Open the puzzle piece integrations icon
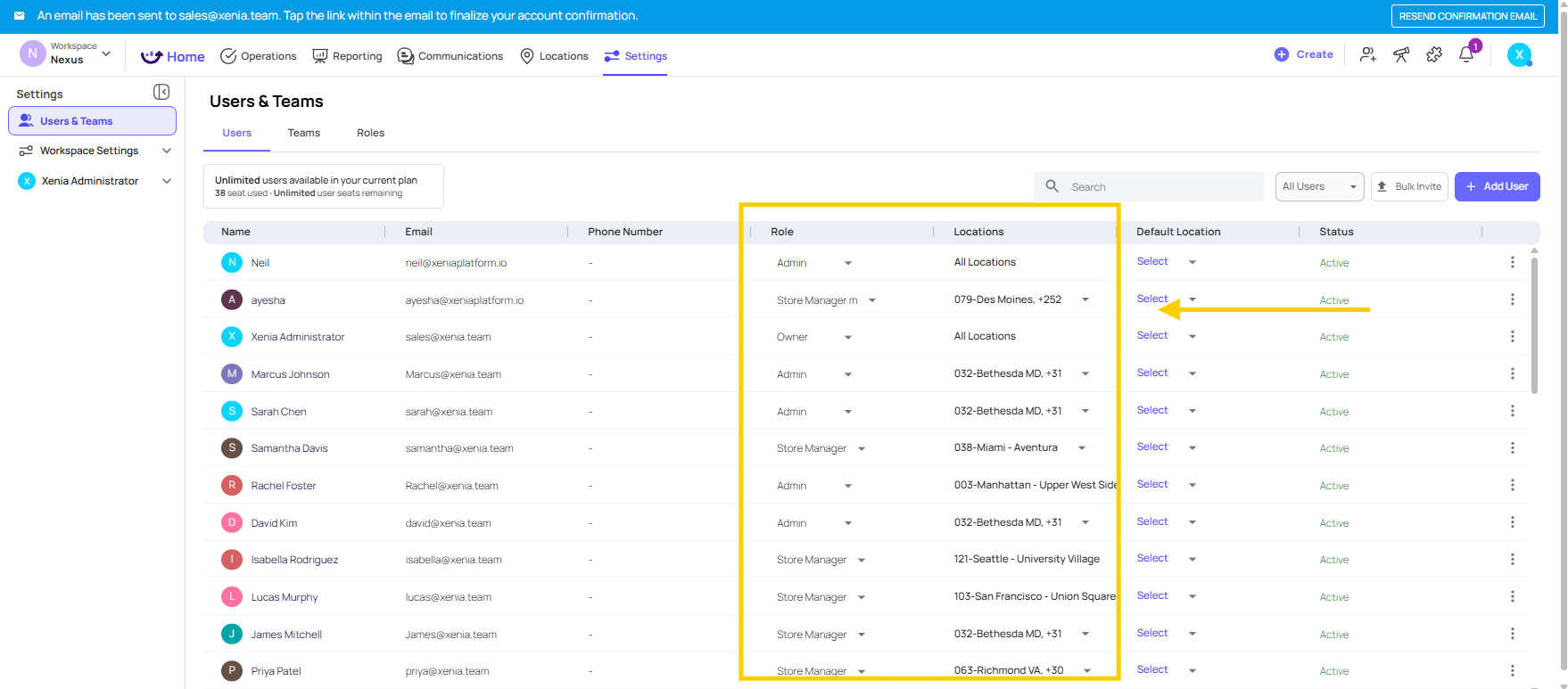1568x689 pixels. [x=1434, y=54]
